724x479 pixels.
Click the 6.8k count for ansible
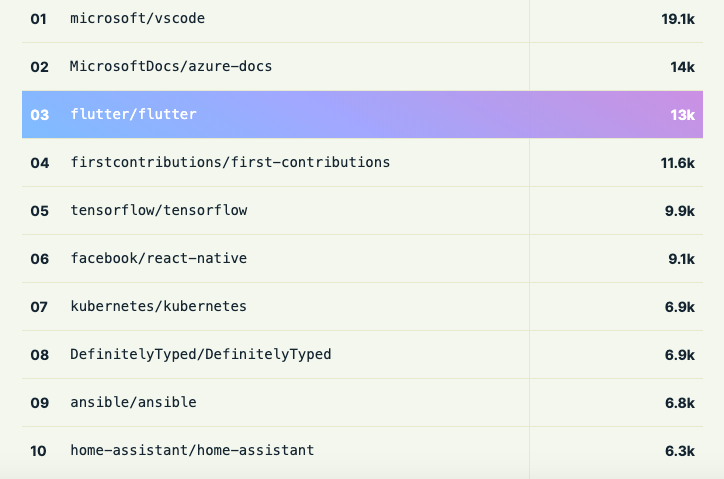click(x=679, y=403)
